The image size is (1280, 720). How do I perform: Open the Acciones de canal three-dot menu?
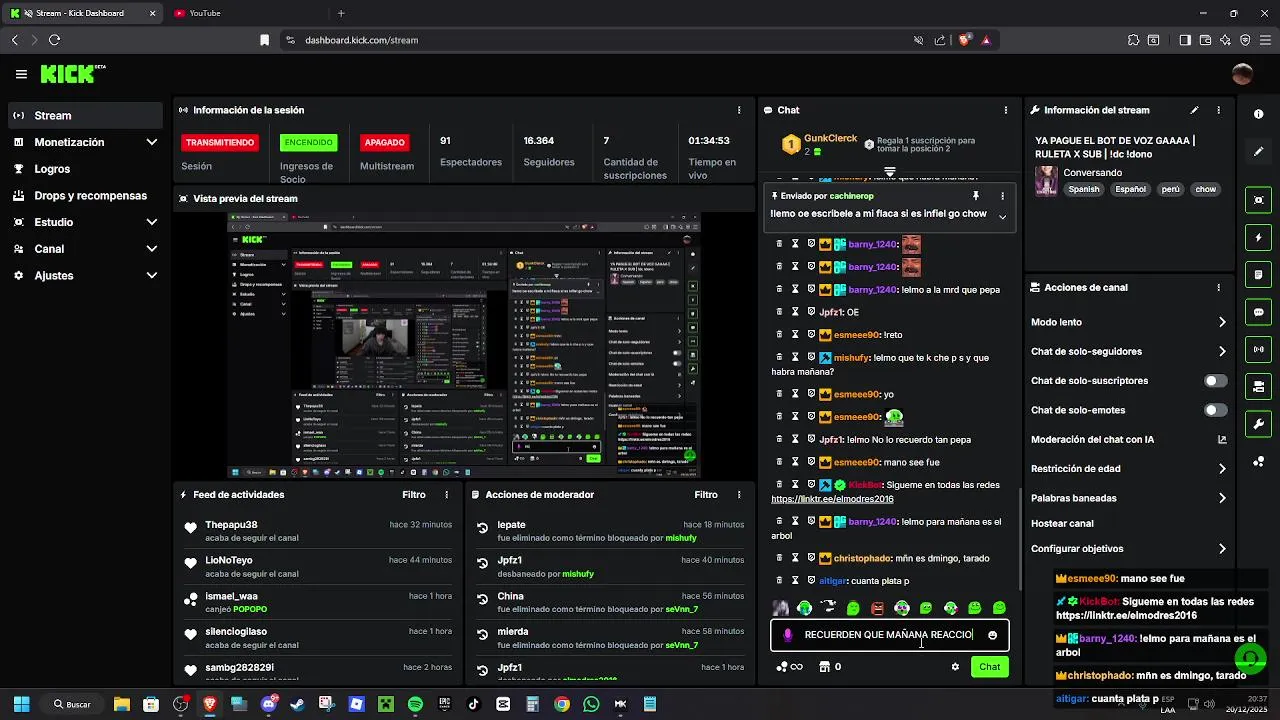pos(1218,287)
